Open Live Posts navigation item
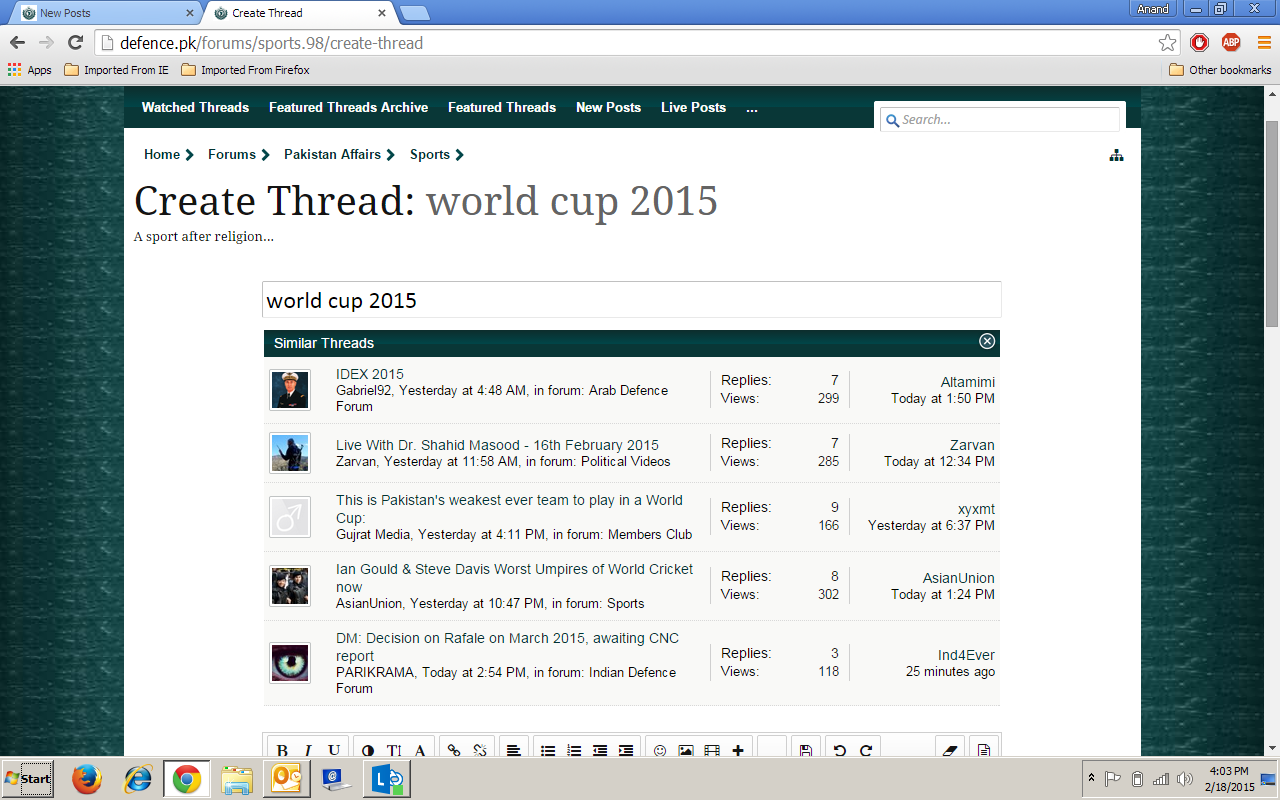1280x800 pixels. click(693, 107)
